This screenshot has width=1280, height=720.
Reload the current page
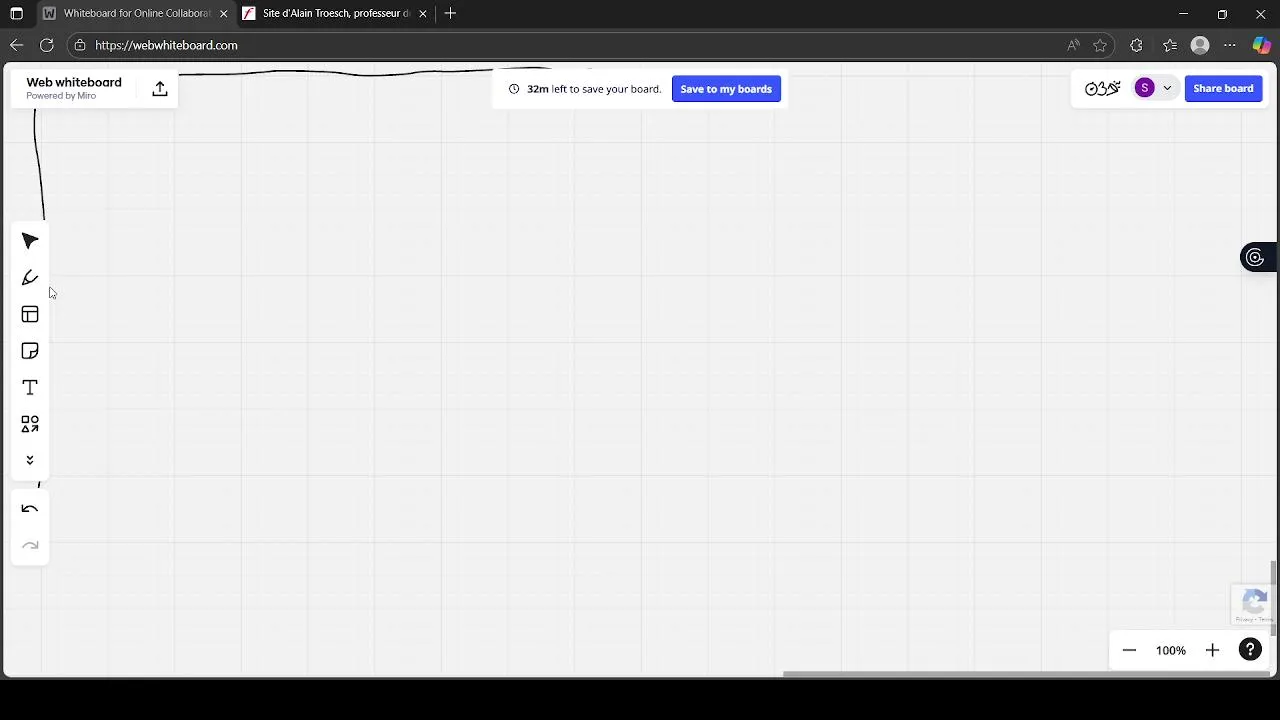pos(46,45)
